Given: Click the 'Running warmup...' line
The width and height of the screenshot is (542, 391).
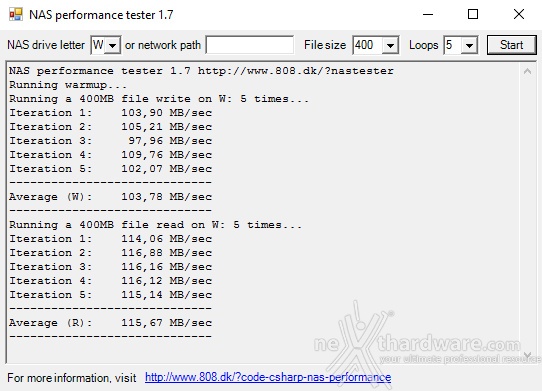Looking at the screenshot, I should pos(68,85).
